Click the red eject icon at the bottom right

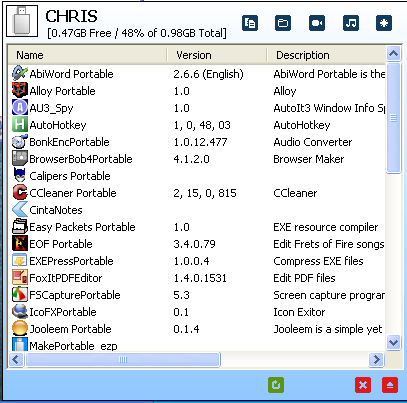click(390, 385)
